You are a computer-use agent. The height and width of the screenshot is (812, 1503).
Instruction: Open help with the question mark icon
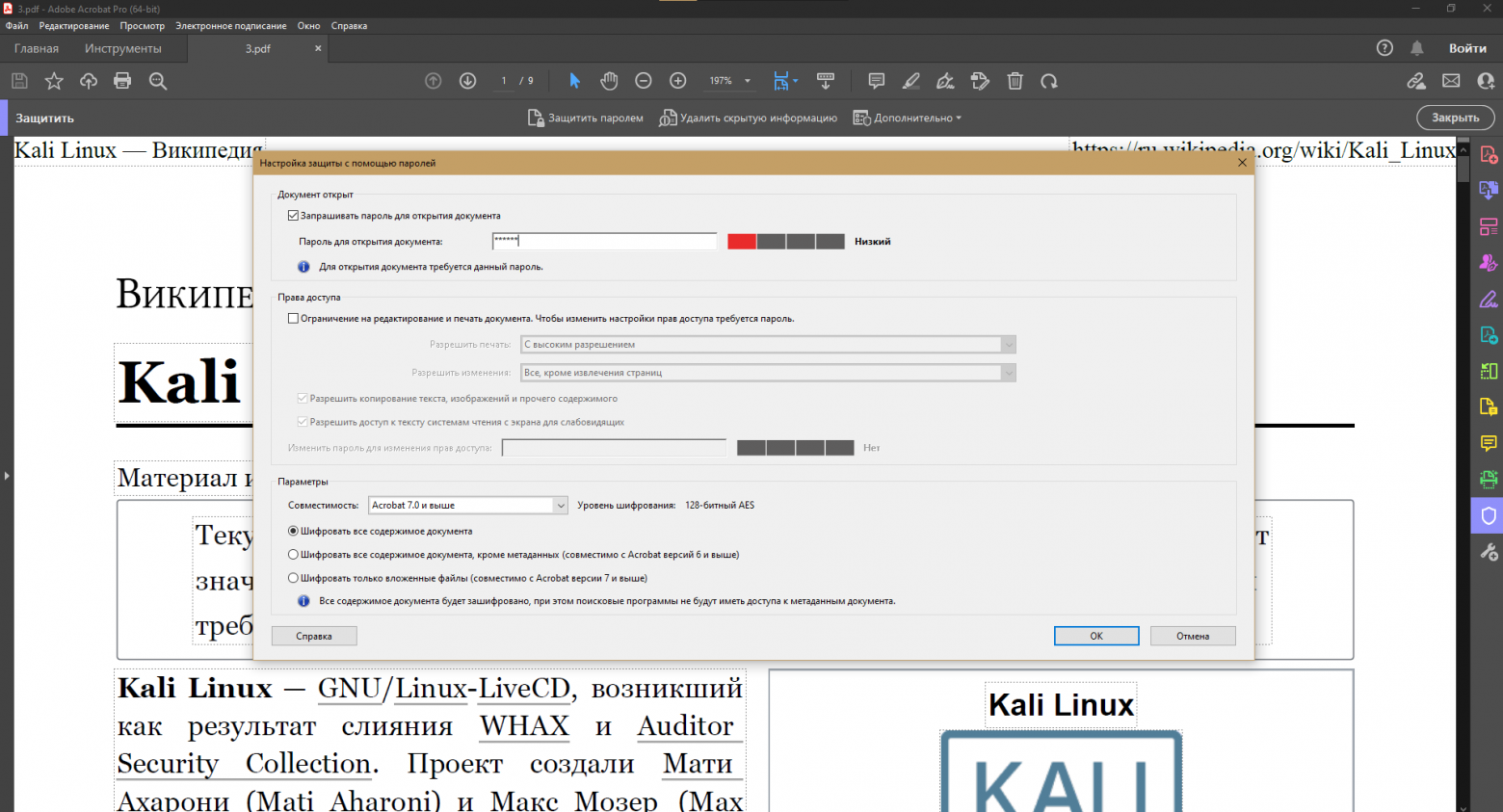coord(1384,48)
